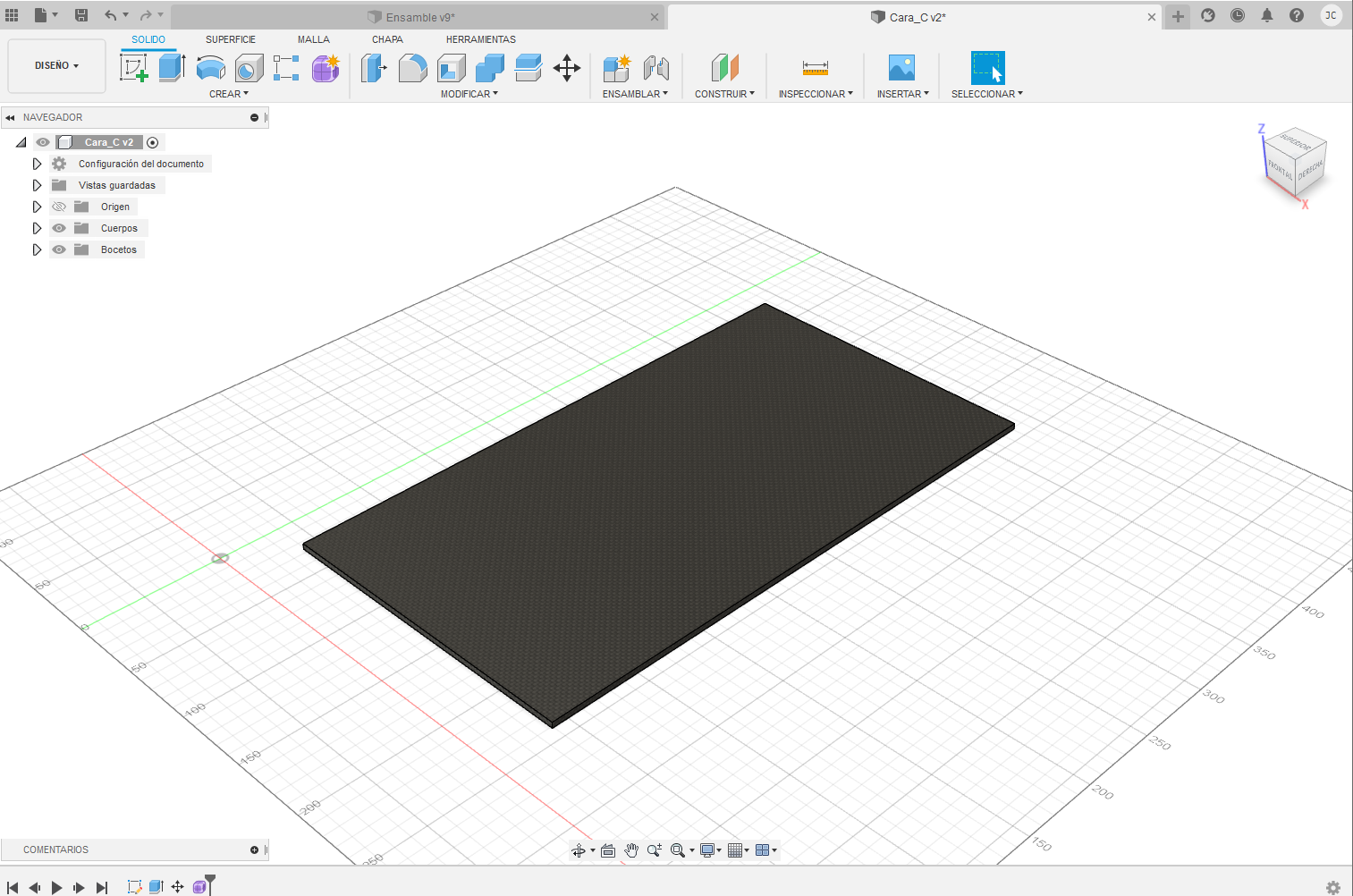The width and height of the screenshot is (1353, 896).
Task: Open the DISEÑO workspace dropdown
Action: coord(56,65)
